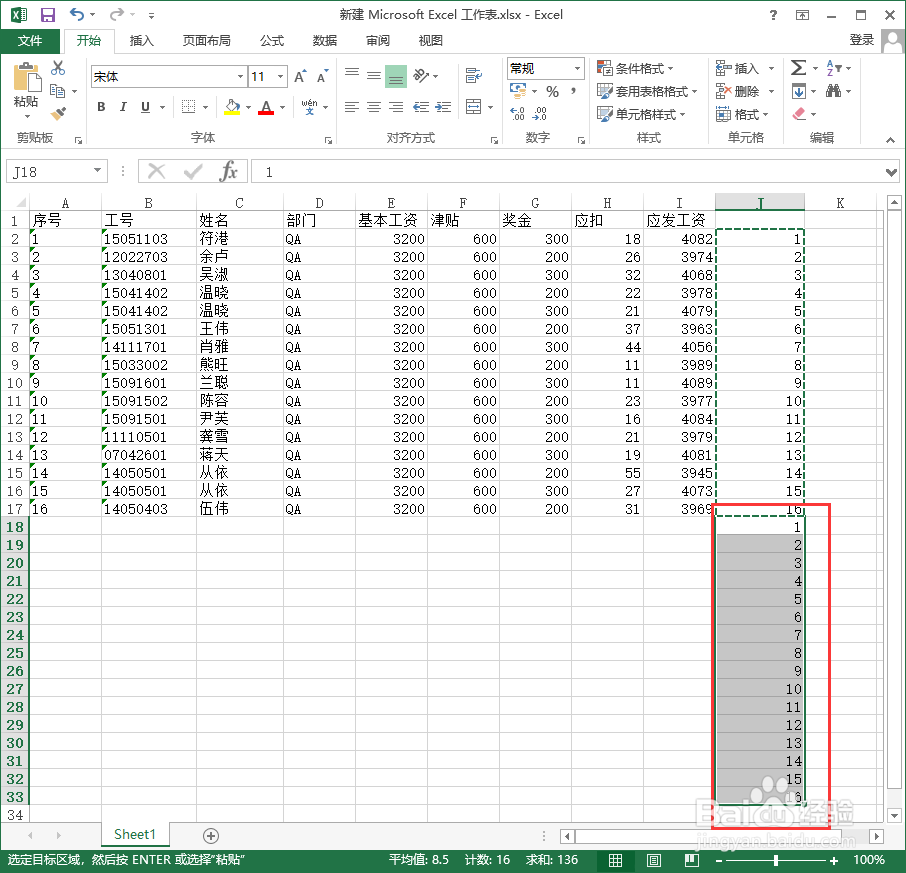Open the Sort and Filter dropdown
Screen dimensions: 906x873
pyautogui.click(x=838, y=68)
